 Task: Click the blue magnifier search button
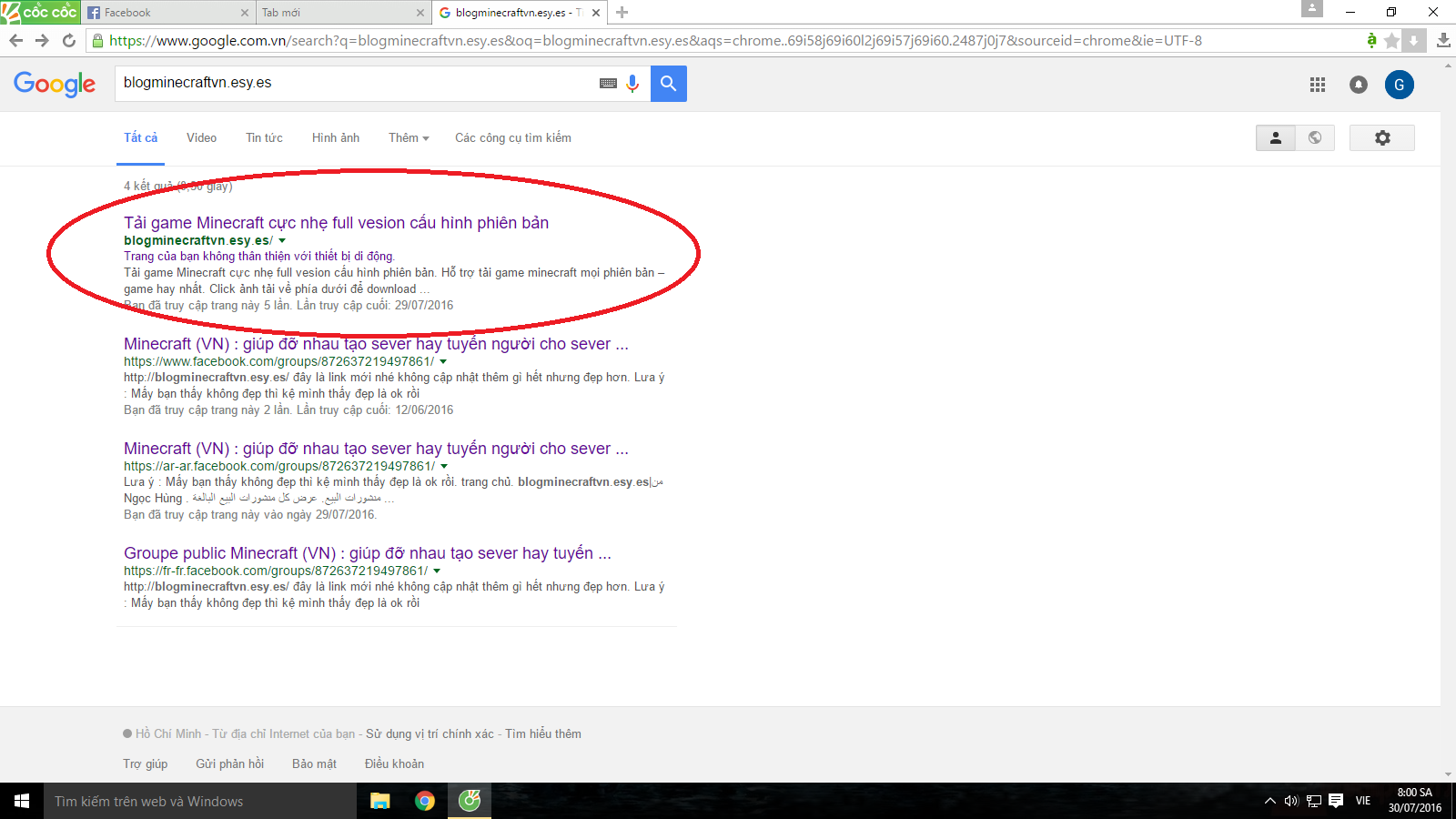point(669,84)
